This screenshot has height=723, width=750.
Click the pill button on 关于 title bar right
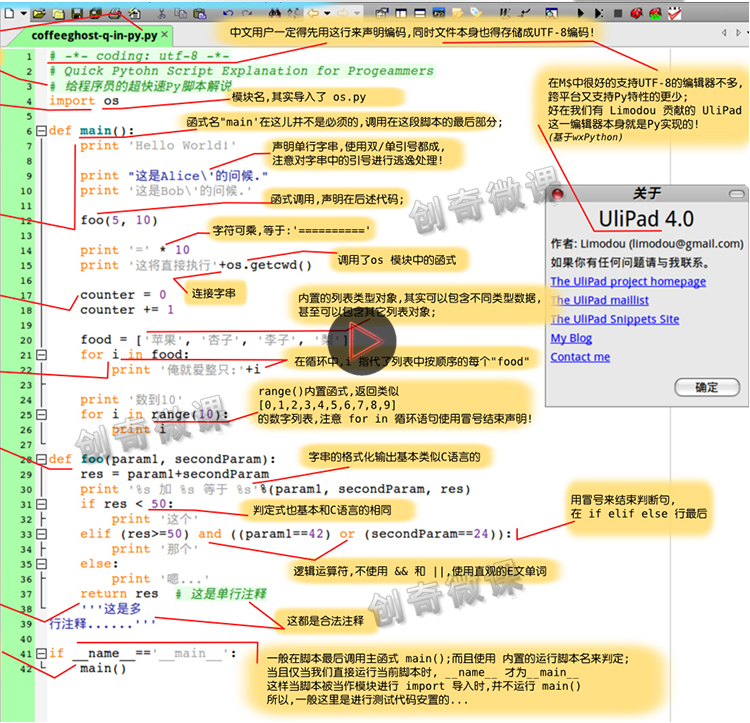pos(737,194)
